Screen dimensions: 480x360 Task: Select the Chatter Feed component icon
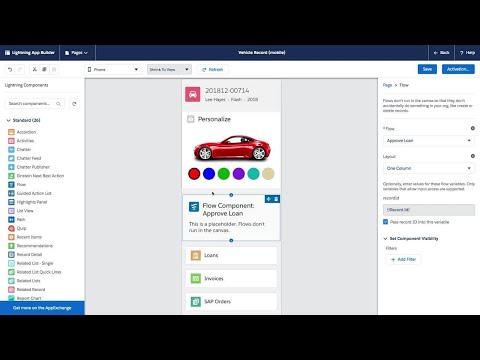pos(11,158)
